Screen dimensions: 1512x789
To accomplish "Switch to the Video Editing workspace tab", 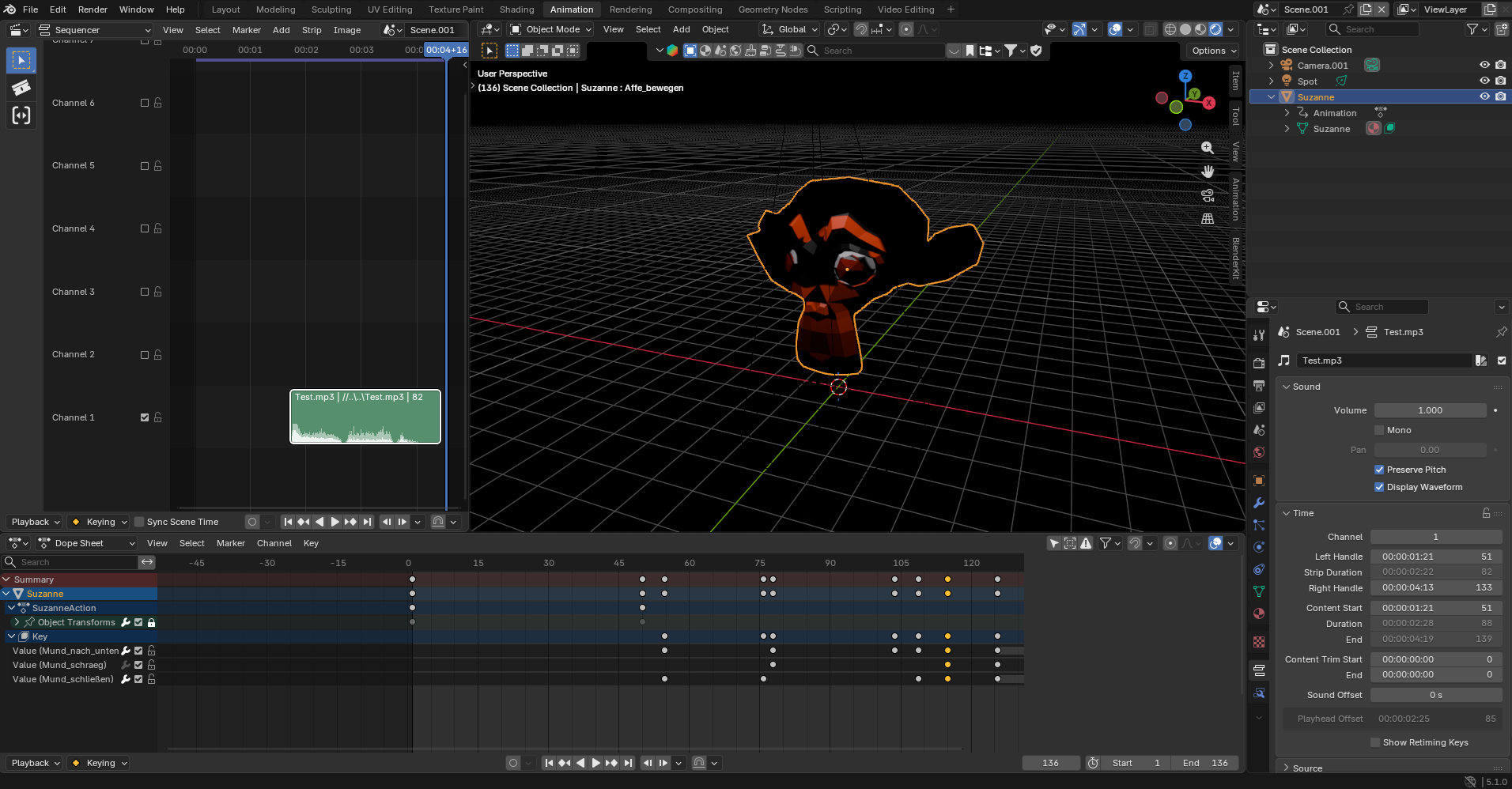I will 905,9.
